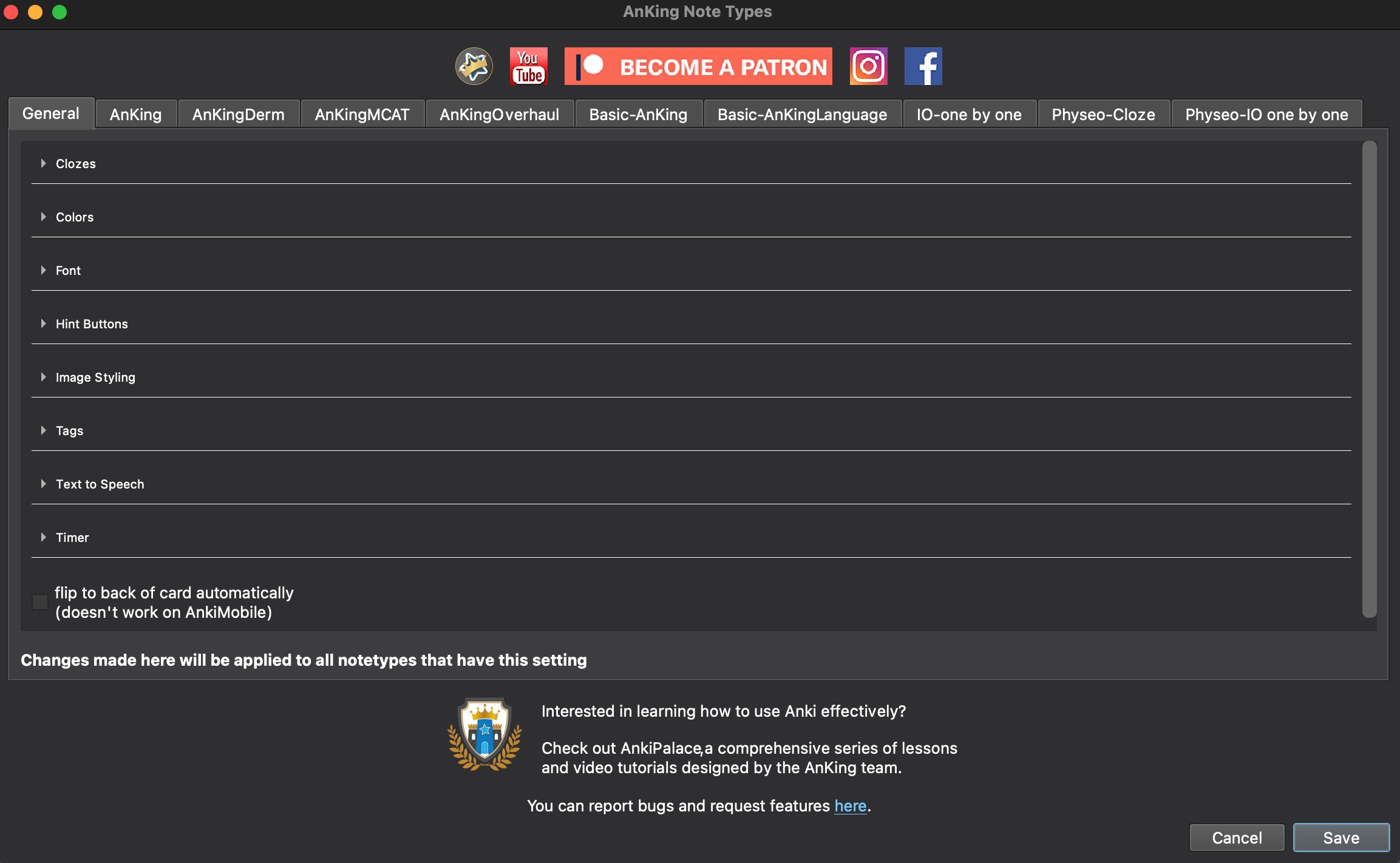Enable flip to back of card automatically
This screenshot has width=1400, height=863.
tap(40, 602)
